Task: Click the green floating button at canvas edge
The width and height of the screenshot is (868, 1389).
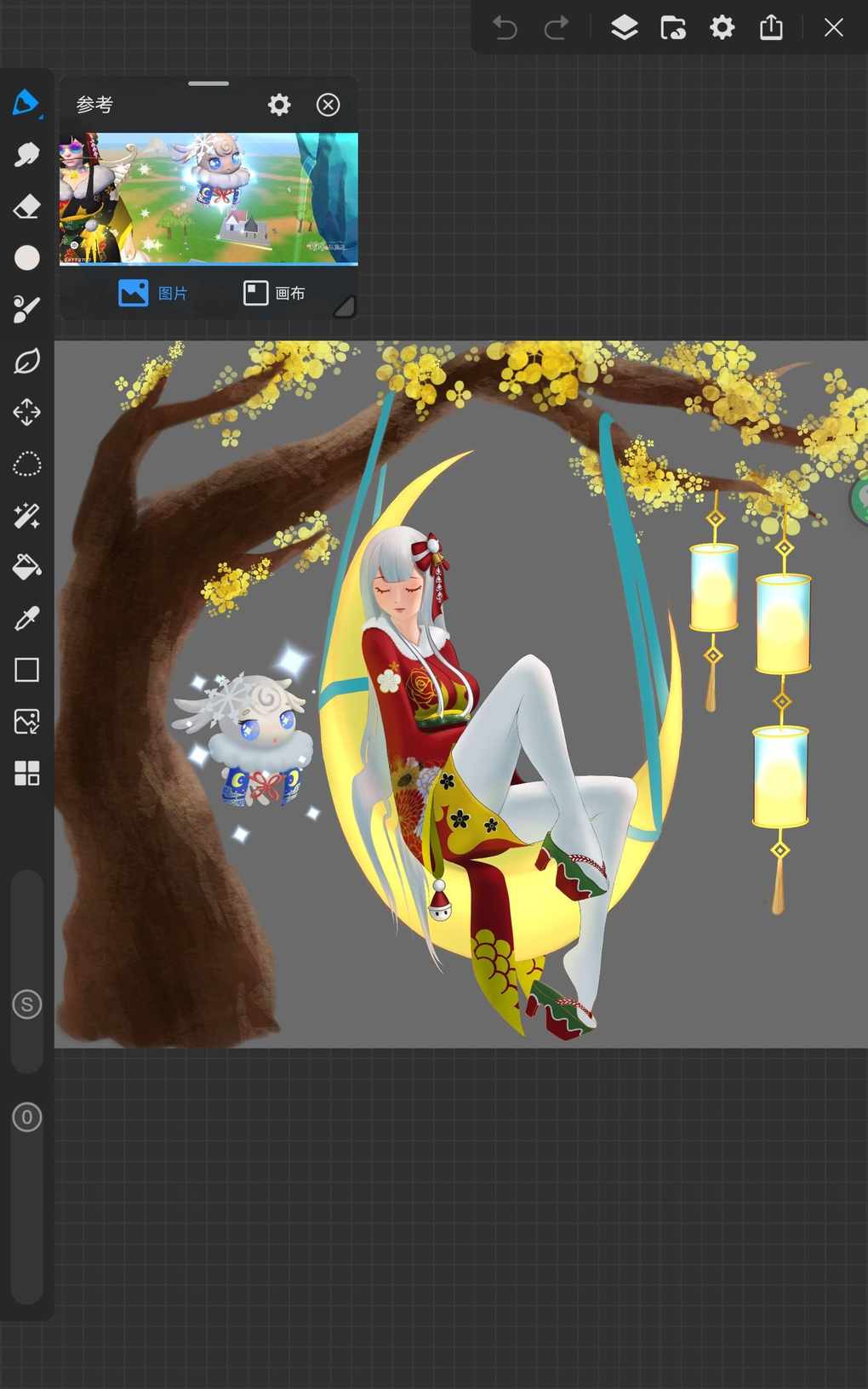Action: (859, 500)
